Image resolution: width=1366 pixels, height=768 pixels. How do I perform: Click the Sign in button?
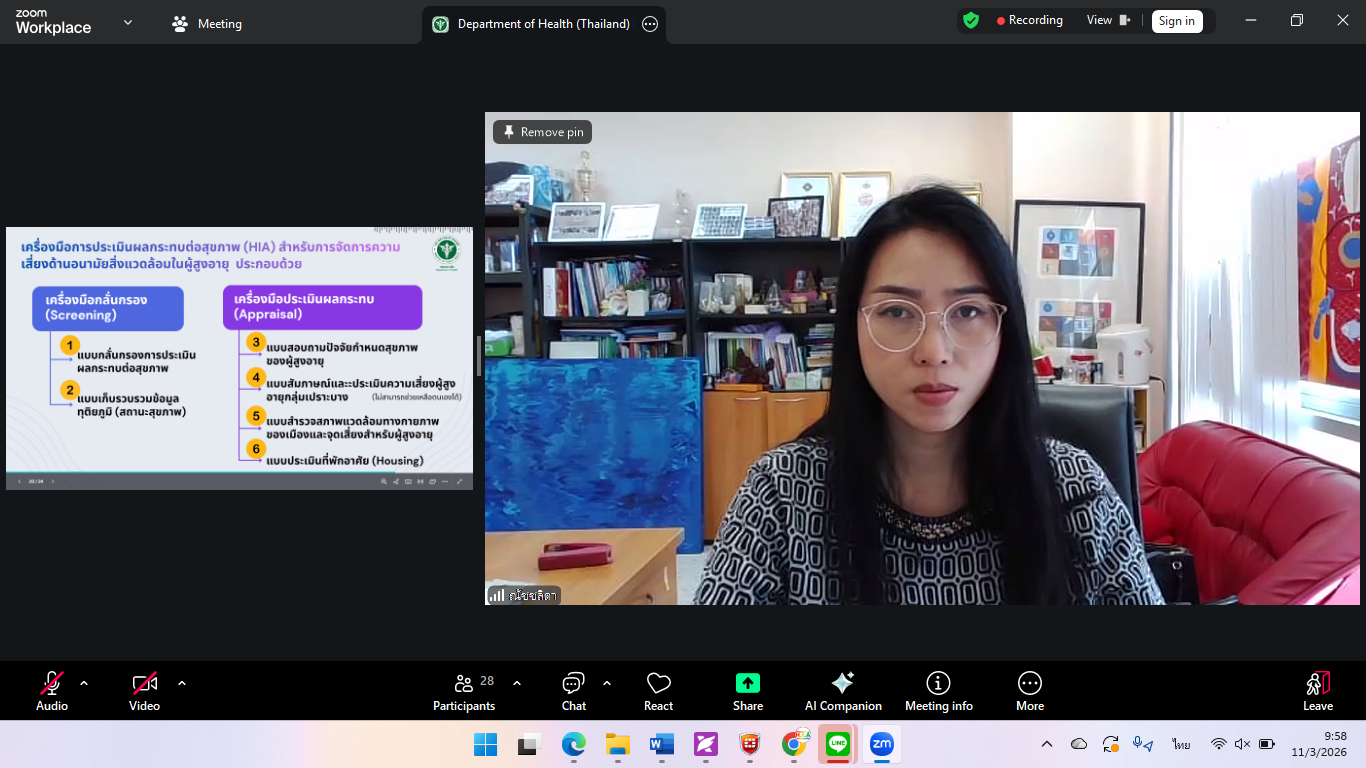point(1176,21)
